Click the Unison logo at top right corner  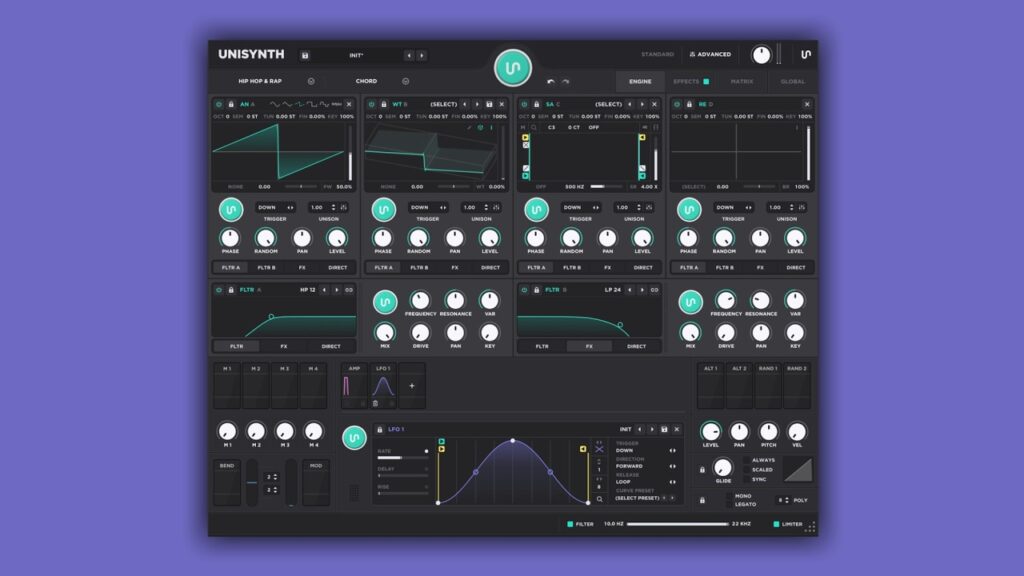(x=806, y=55)
